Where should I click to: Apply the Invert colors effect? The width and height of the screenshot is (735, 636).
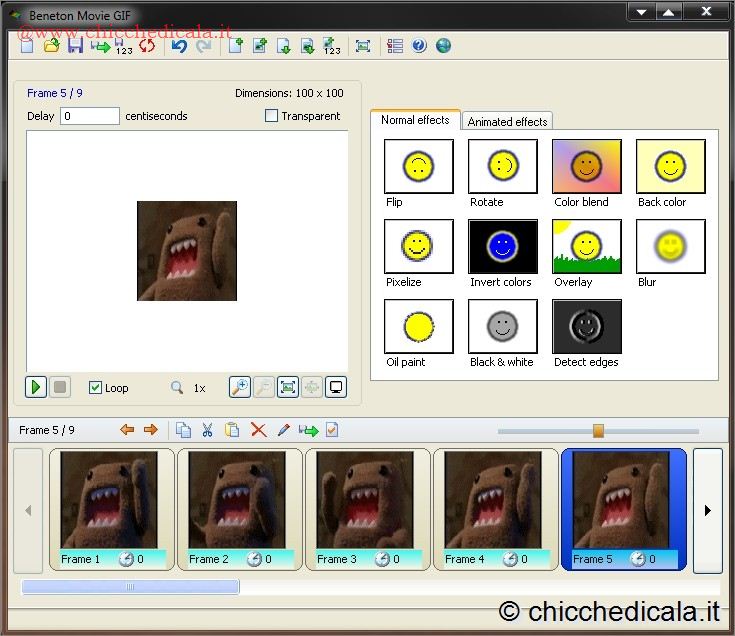click(x=502, y=246)
